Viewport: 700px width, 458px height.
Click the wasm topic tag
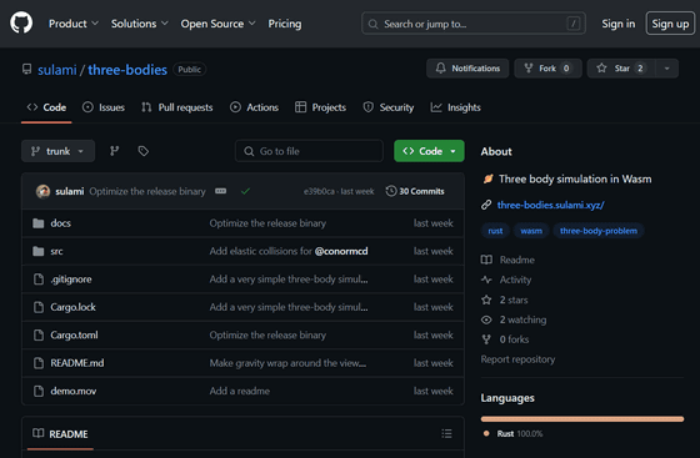tap(531, 231)
